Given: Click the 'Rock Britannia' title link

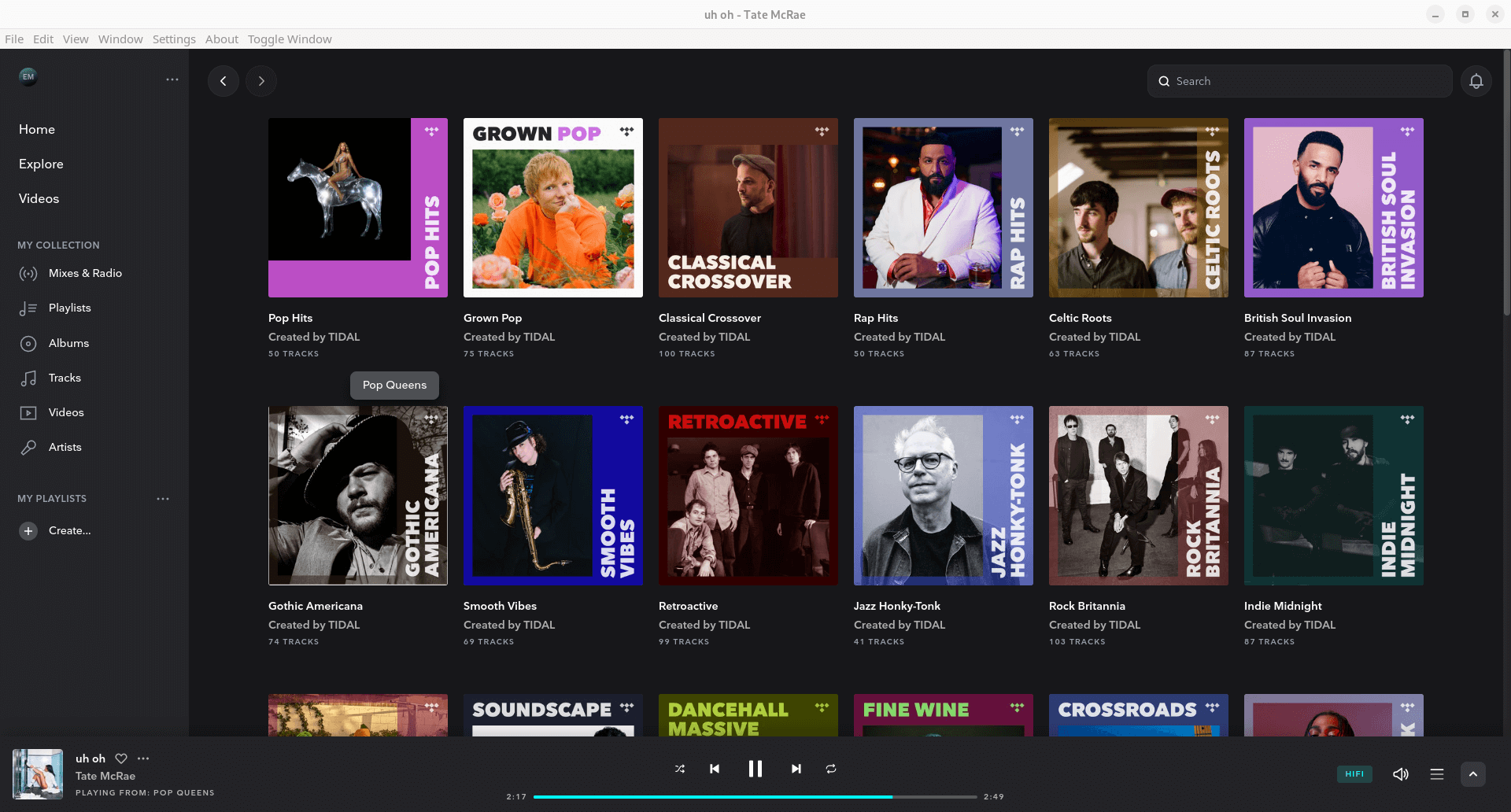Looking at the screenshot, I should (1087, 606).
